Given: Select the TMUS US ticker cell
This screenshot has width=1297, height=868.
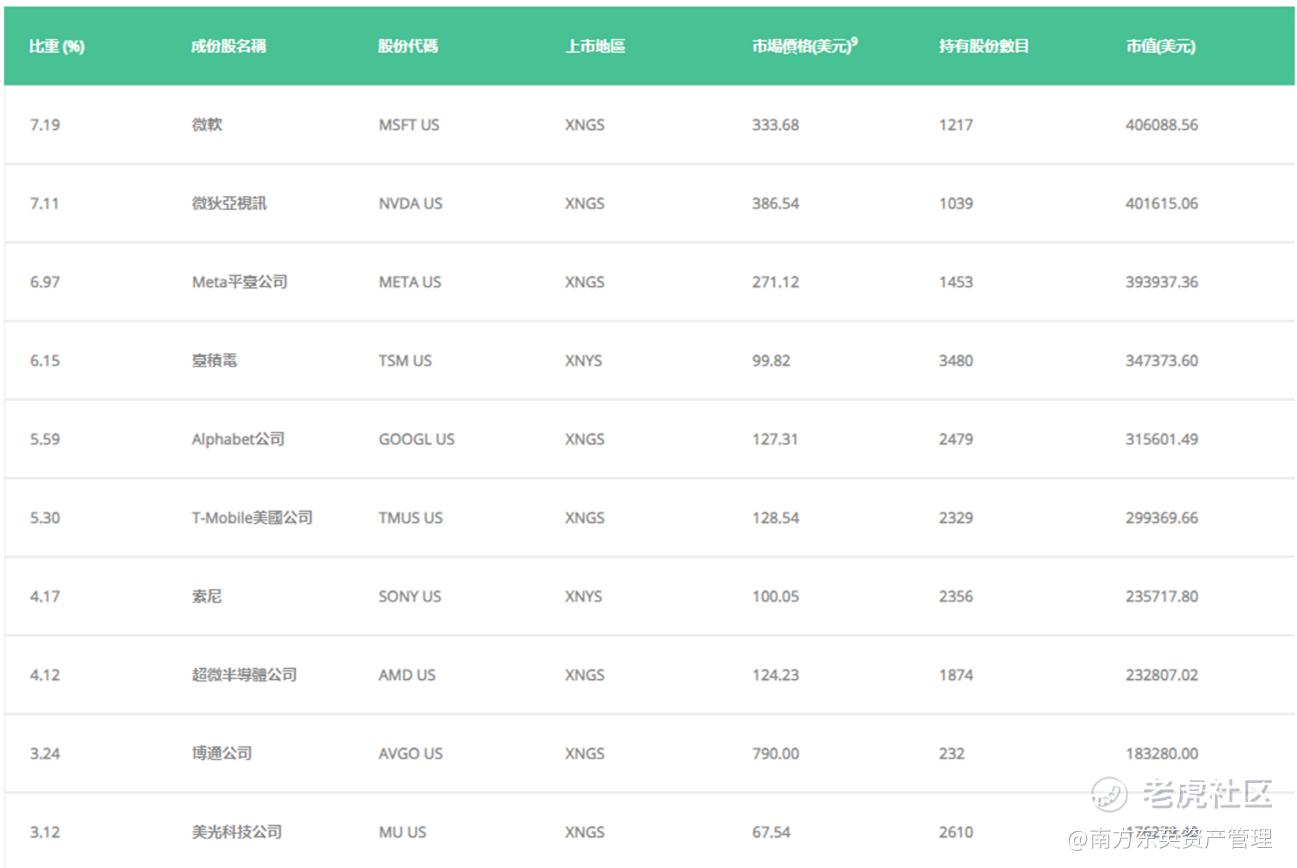Looking at the screenshot, I should (411, 518).
